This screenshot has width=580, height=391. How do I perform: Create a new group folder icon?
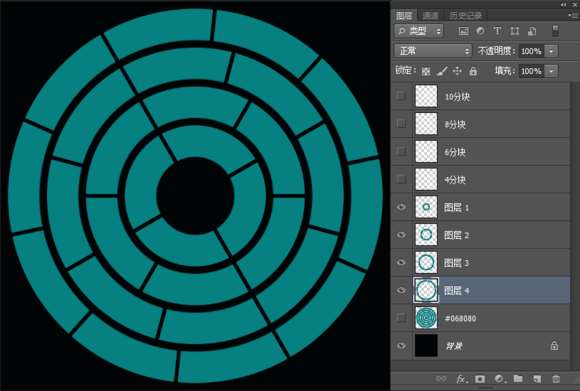click(x=518, y=378)
